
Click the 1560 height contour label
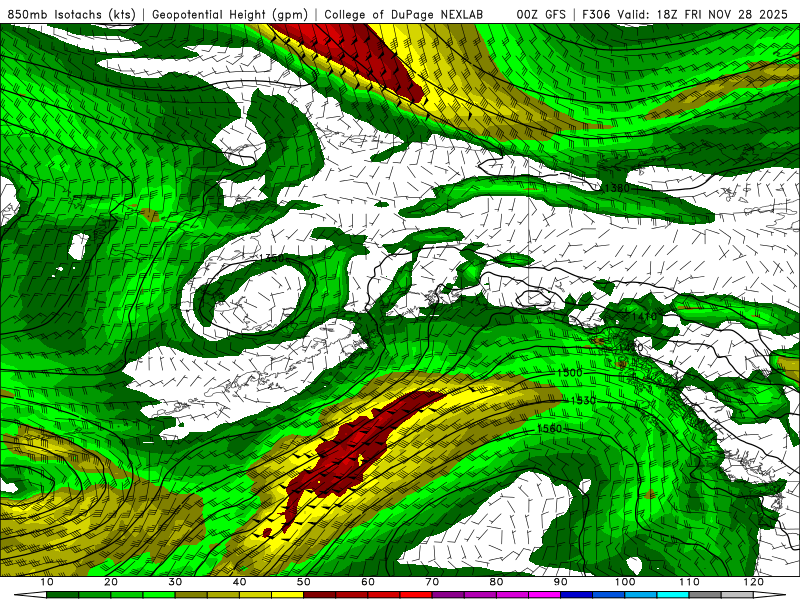coord(549,429)
